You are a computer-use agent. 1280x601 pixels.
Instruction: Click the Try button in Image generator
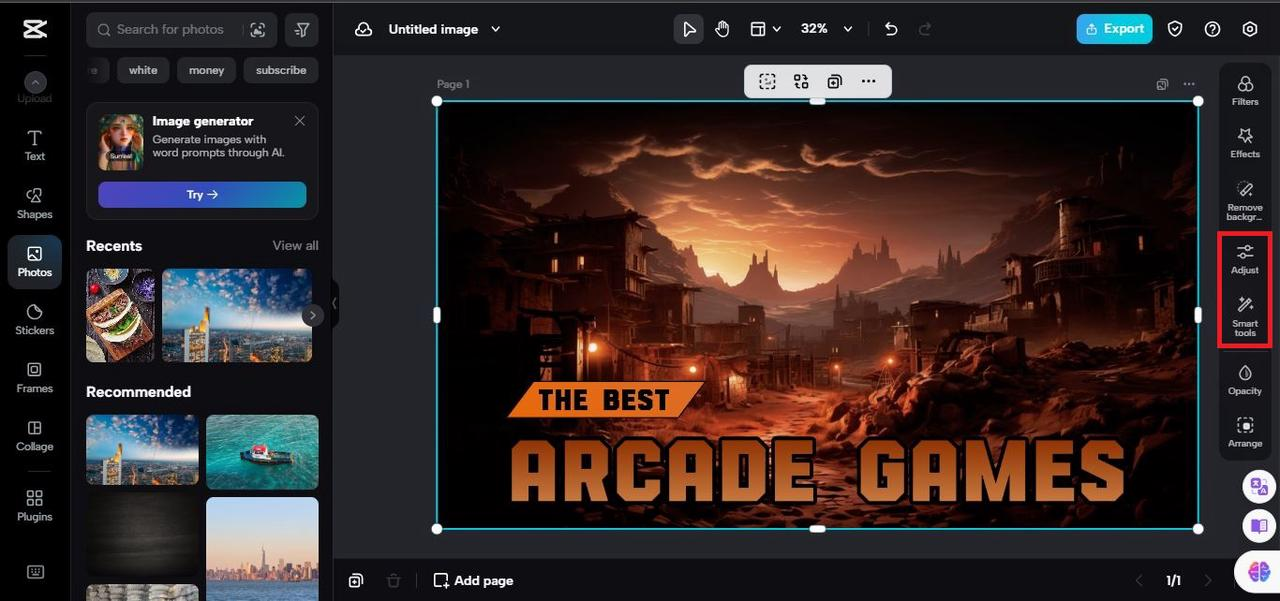pyautogui.click(x=202, y=194)
